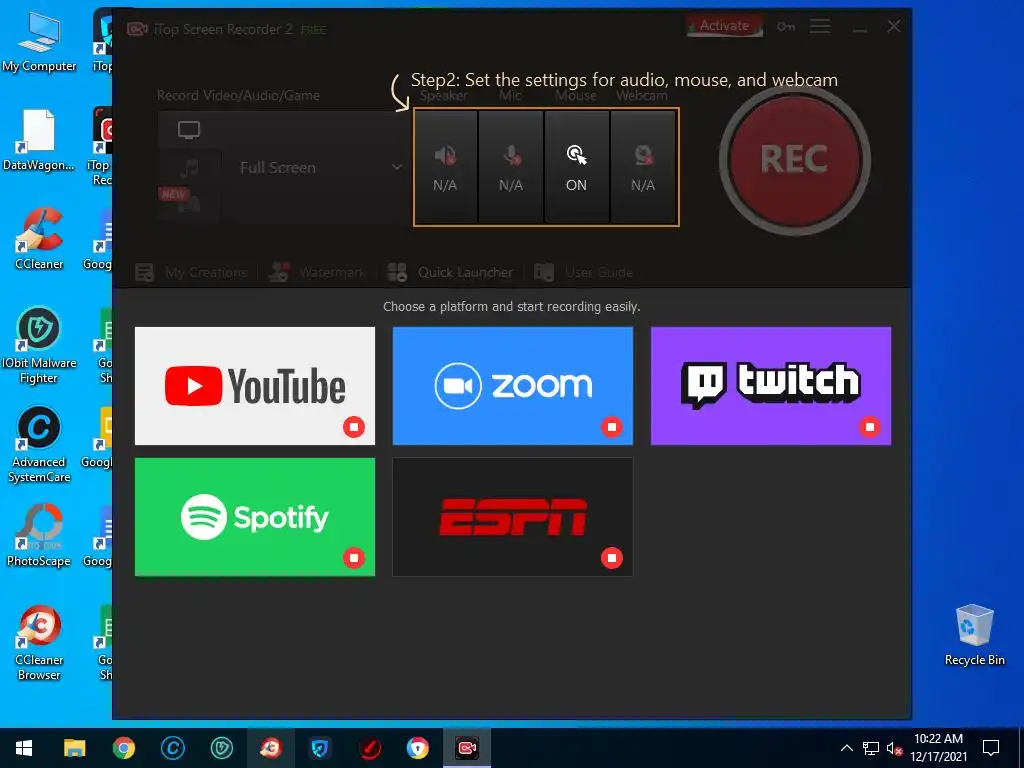
Task: Click the iTop Screen Recorder logo icon
Action: [136, 29]
